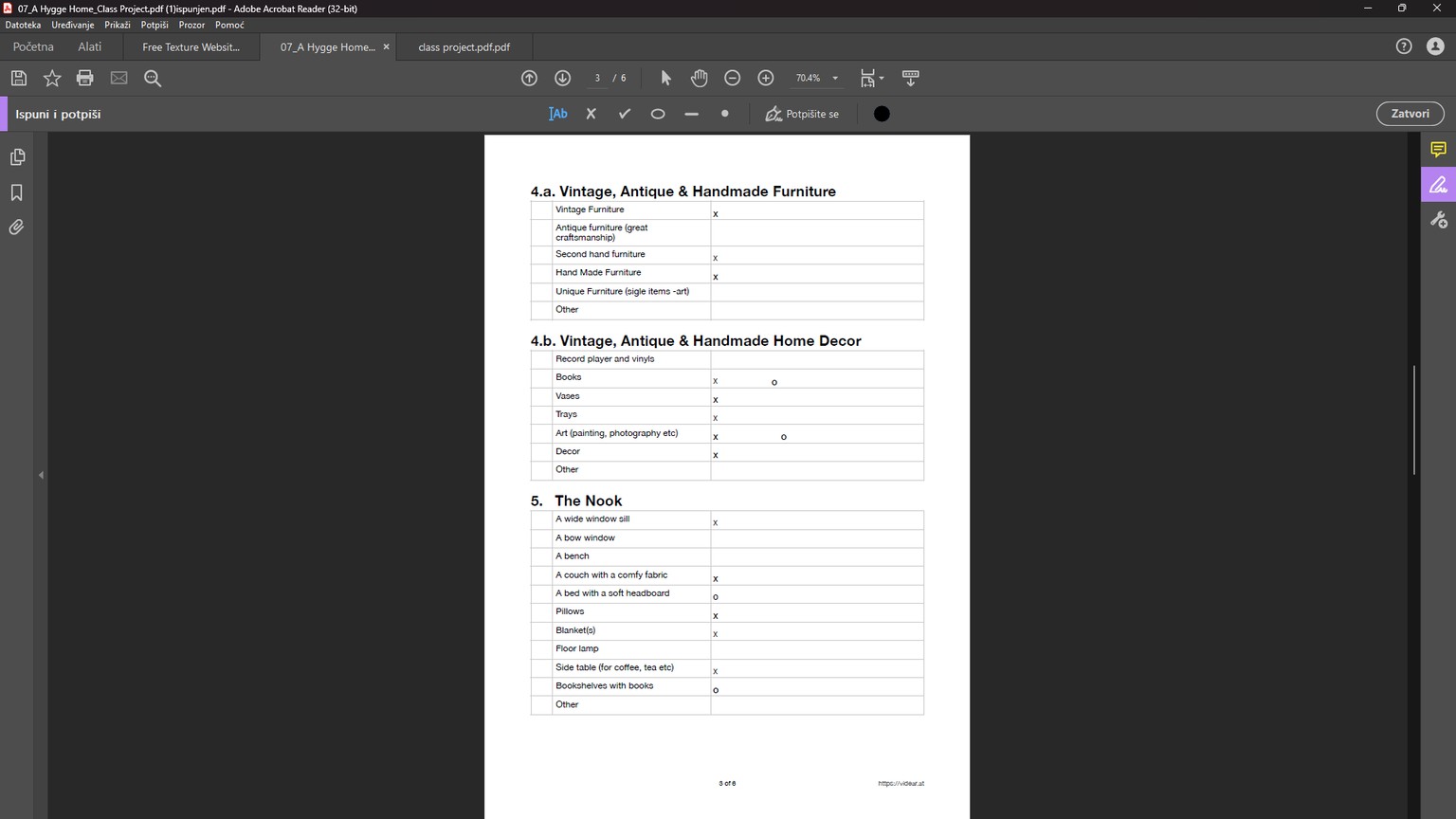Select the checkmark fill tool
This screenshot has width=1456, height=819.
625,114
